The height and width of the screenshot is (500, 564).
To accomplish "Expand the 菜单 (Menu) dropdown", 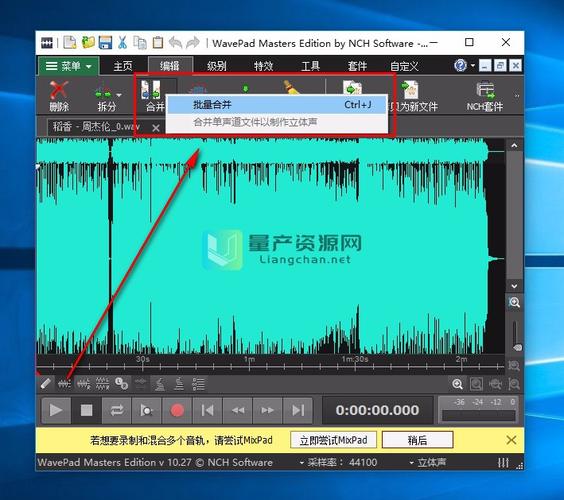I will (68, 66).
